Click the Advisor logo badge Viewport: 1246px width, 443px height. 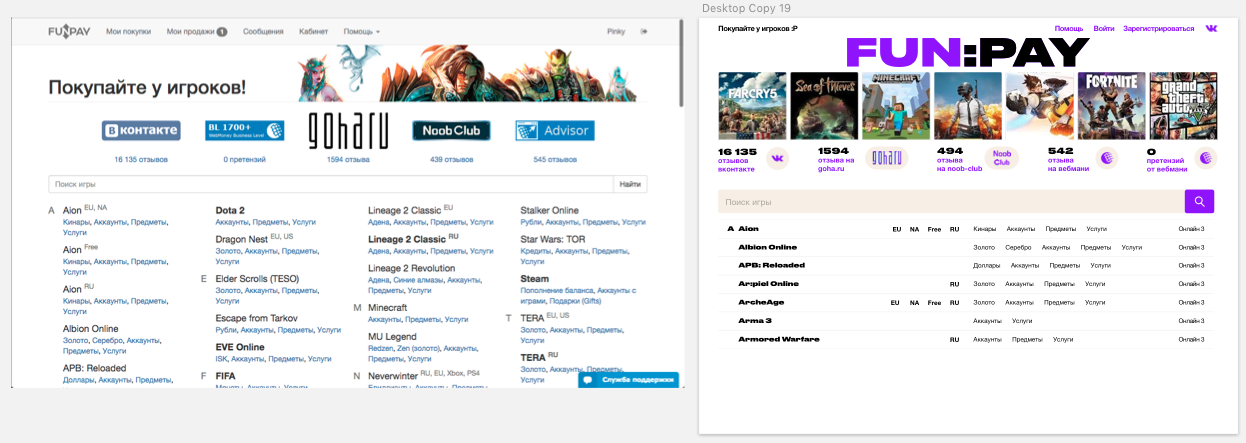click(x=555, y=131)
